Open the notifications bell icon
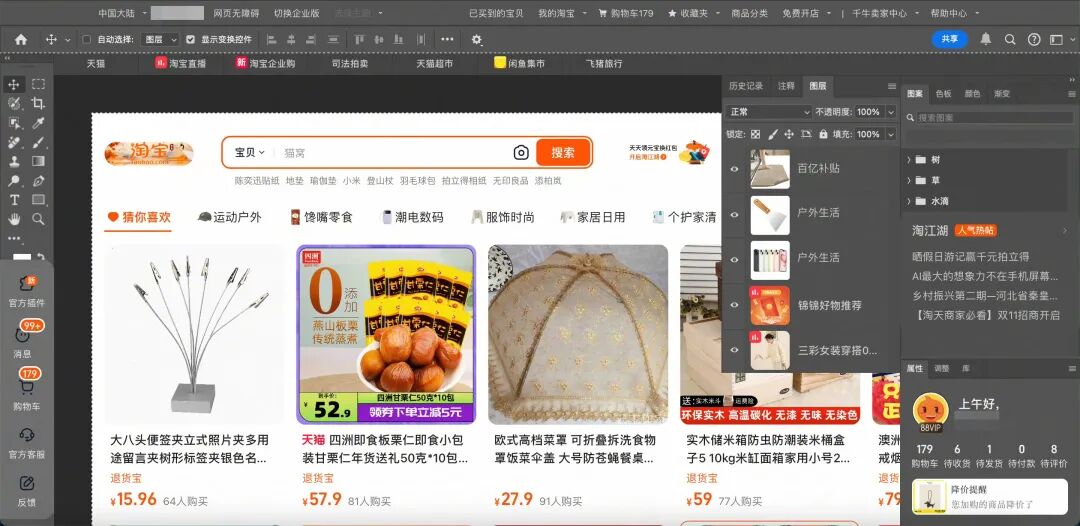 [986, 39]
